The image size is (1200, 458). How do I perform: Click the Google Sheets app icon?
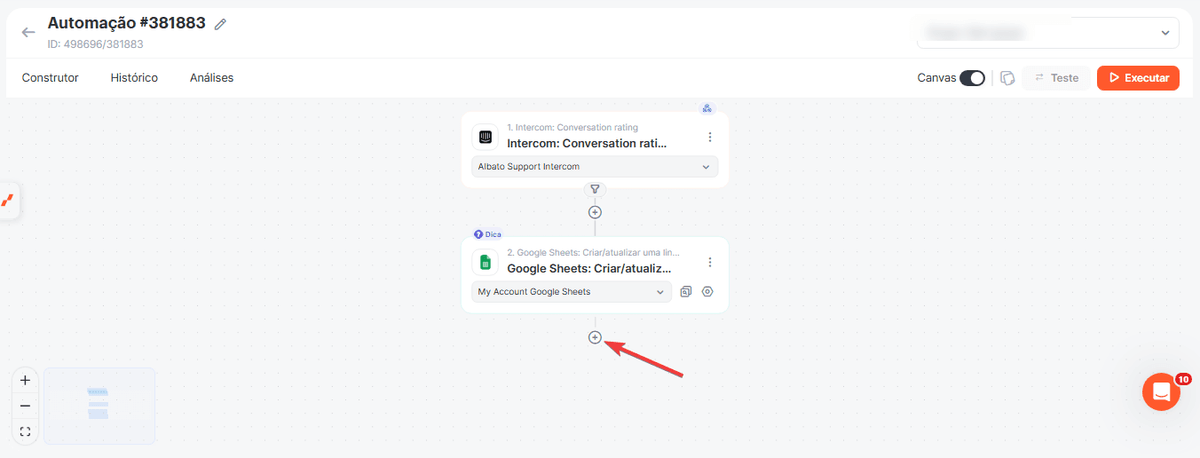pyautogui.click(x=485, y=262)
